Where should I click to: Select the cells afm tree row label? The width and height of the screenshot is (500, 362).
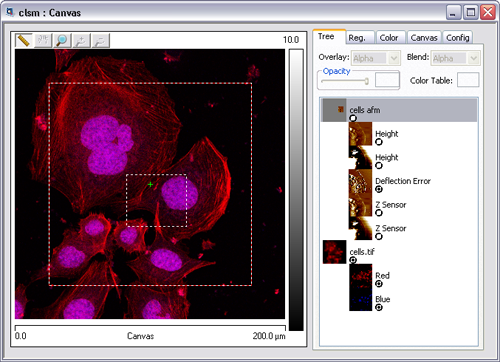tap(365, 110)
